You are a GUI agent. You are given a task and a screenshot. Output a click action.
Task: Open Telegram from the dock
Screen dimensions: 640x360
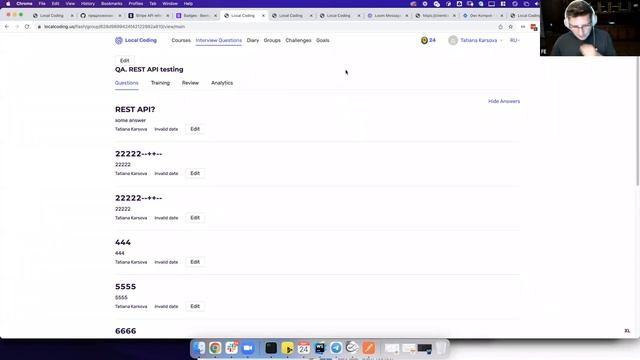coord(336,348)
